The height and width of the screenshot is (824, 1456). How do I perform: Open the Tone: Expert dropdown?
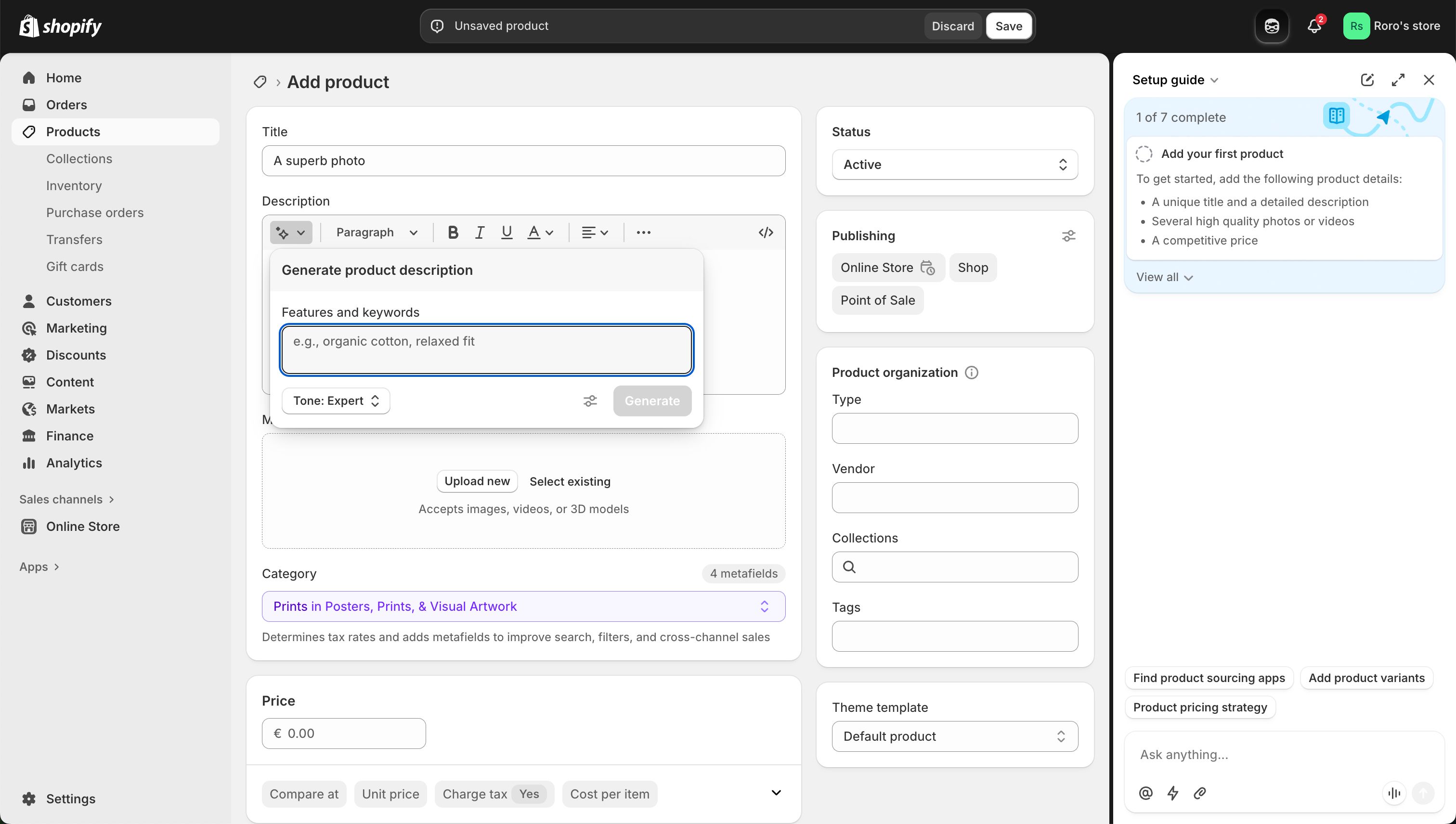pos(335,400)
